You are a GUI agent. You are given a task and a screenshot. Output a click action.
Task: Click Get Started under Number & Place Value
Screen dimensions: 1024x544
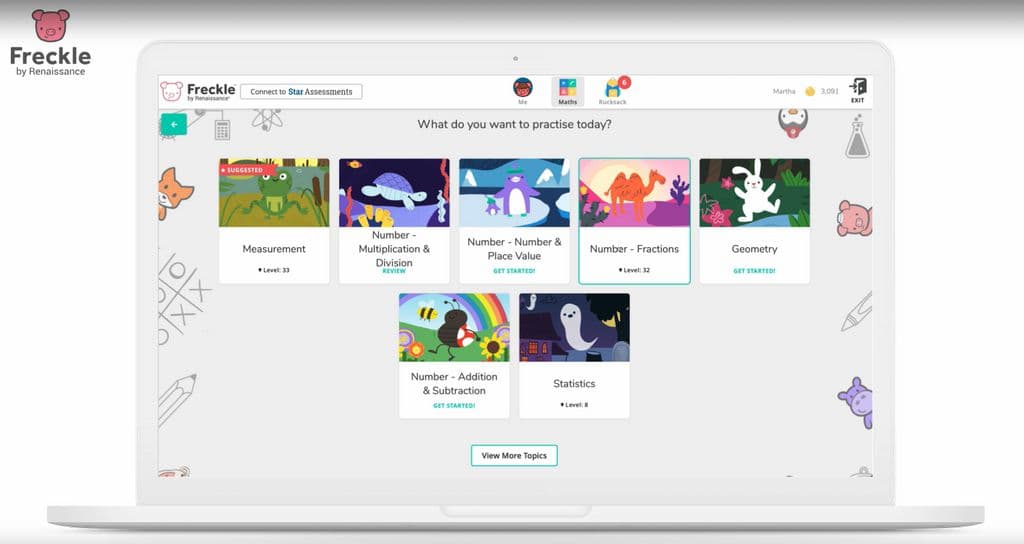point(514,270)
